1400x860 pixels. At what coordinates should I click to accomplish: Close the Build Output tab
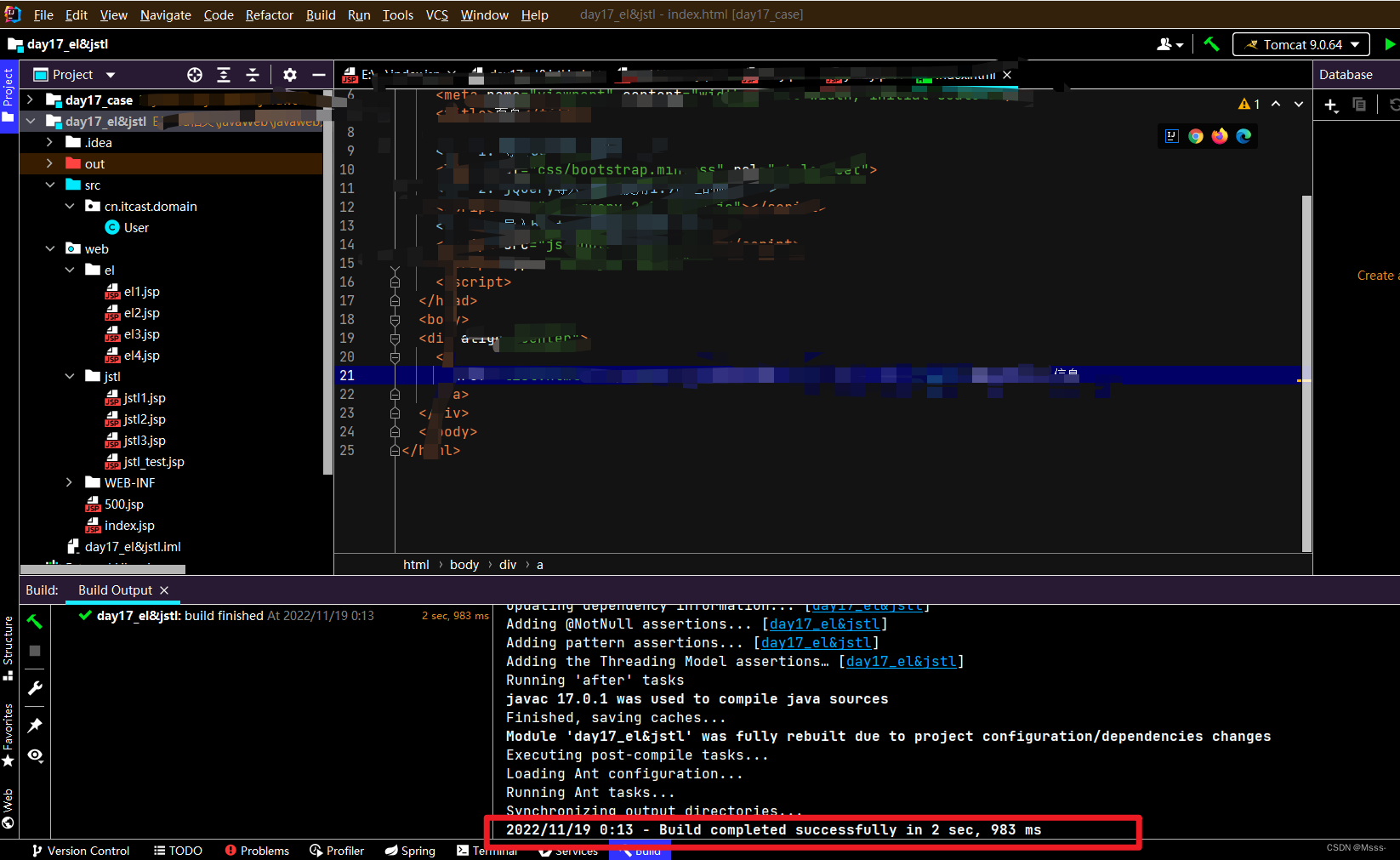[x=164, y=590]
